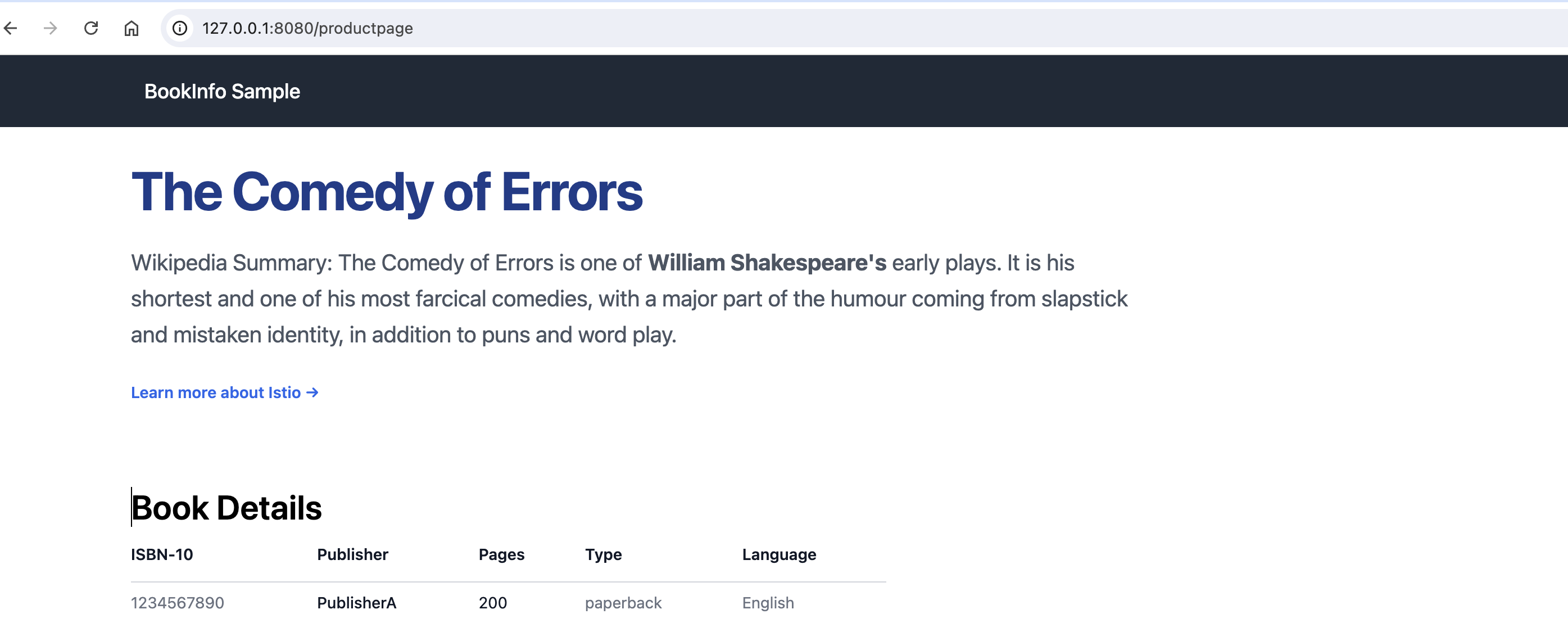Click the bold William Shakespeare's text

coord(767,263)
